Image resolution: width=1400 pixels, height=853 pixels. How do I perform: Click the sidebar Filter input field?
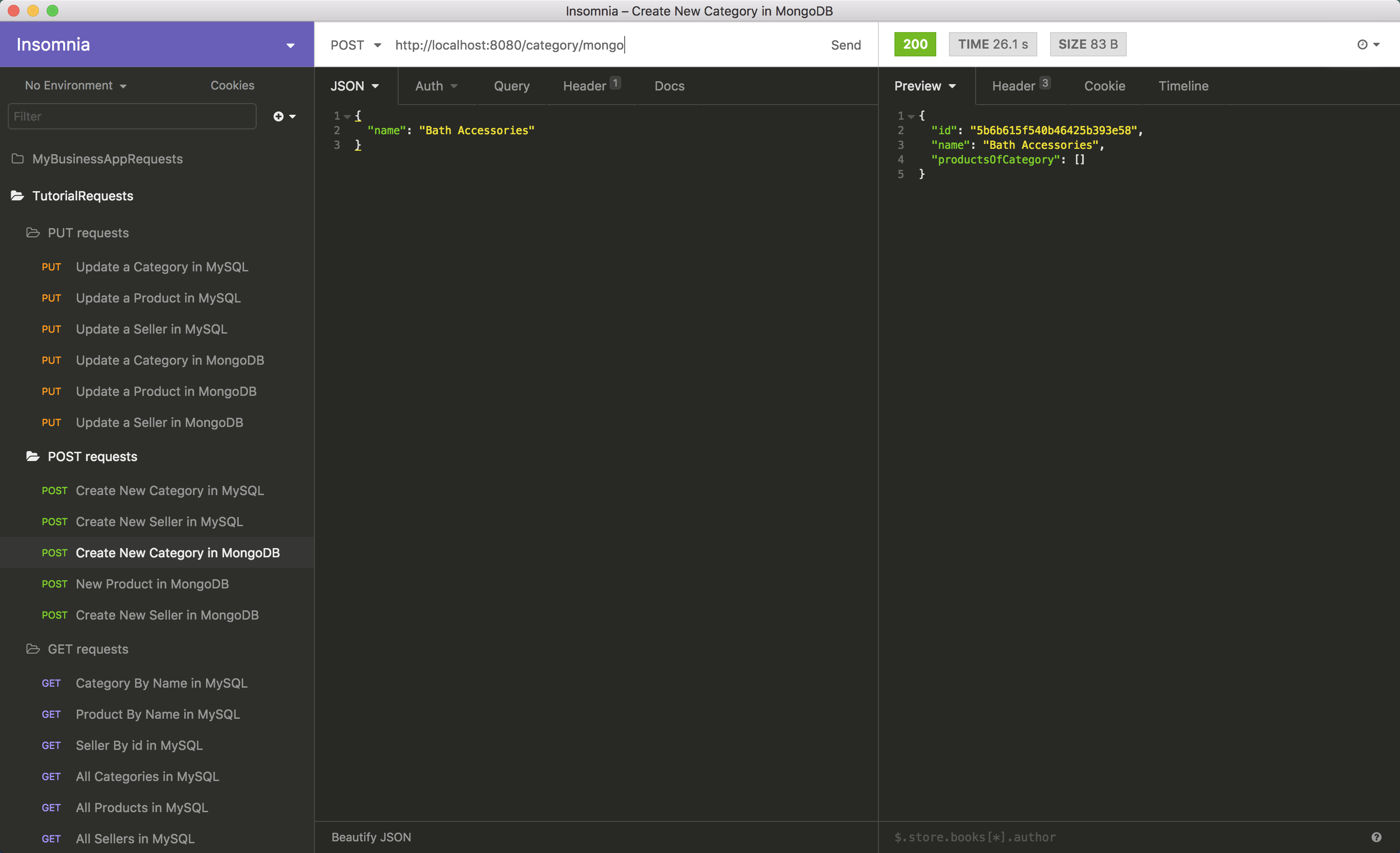pos(132,117)
